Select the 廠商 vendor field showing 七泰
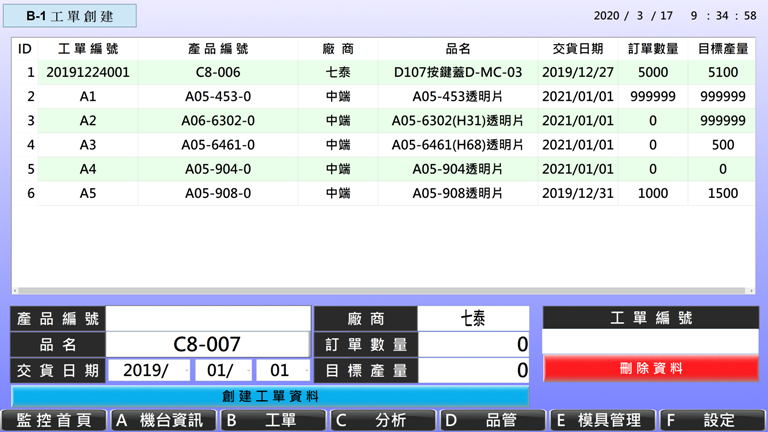Viewport: 768px width, 432px height. pyautogui.click(x=473, y=319)
